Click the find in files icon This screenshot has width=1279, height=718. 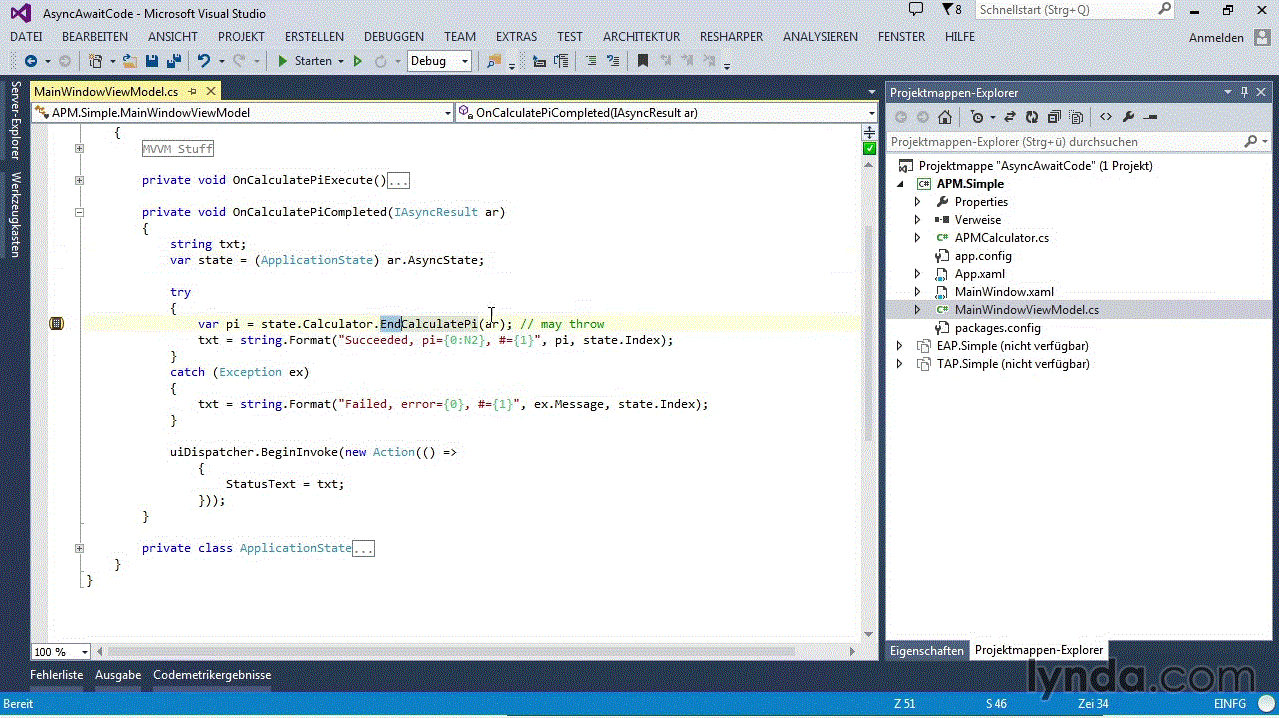tap(493, 61)
